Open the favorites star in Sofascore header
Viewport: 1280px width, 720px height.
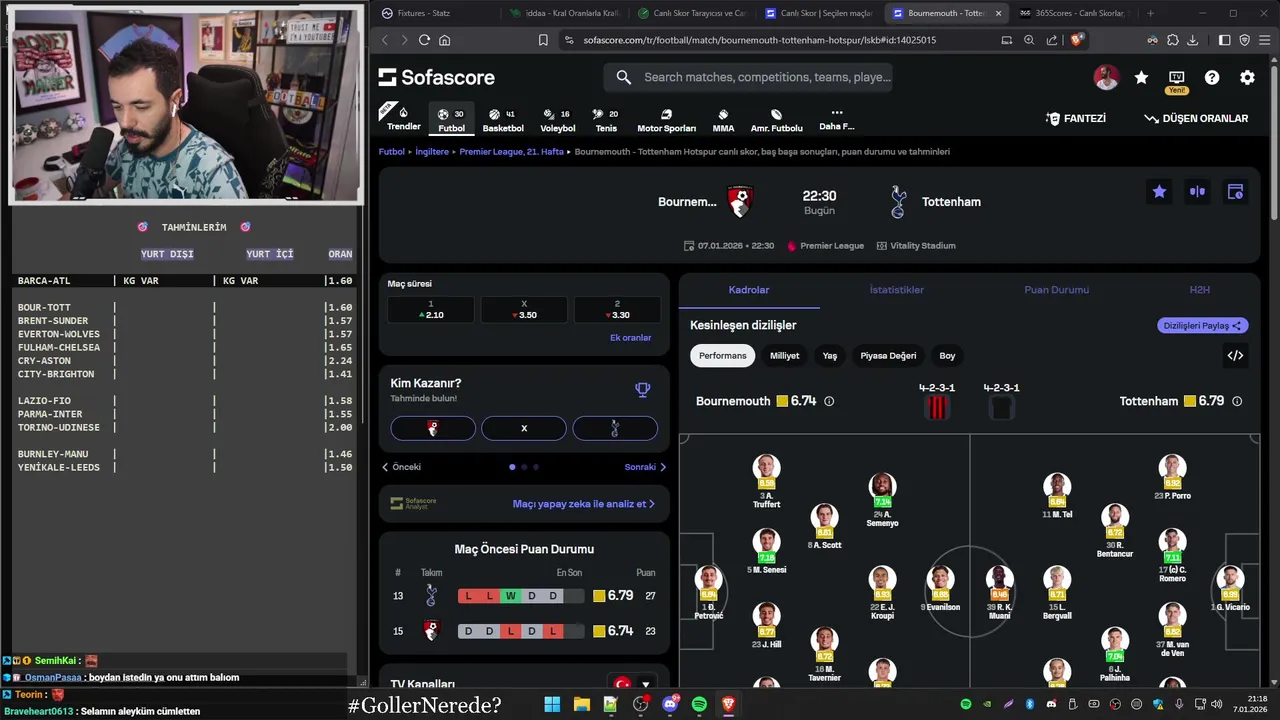click(x=1141, y=77)
